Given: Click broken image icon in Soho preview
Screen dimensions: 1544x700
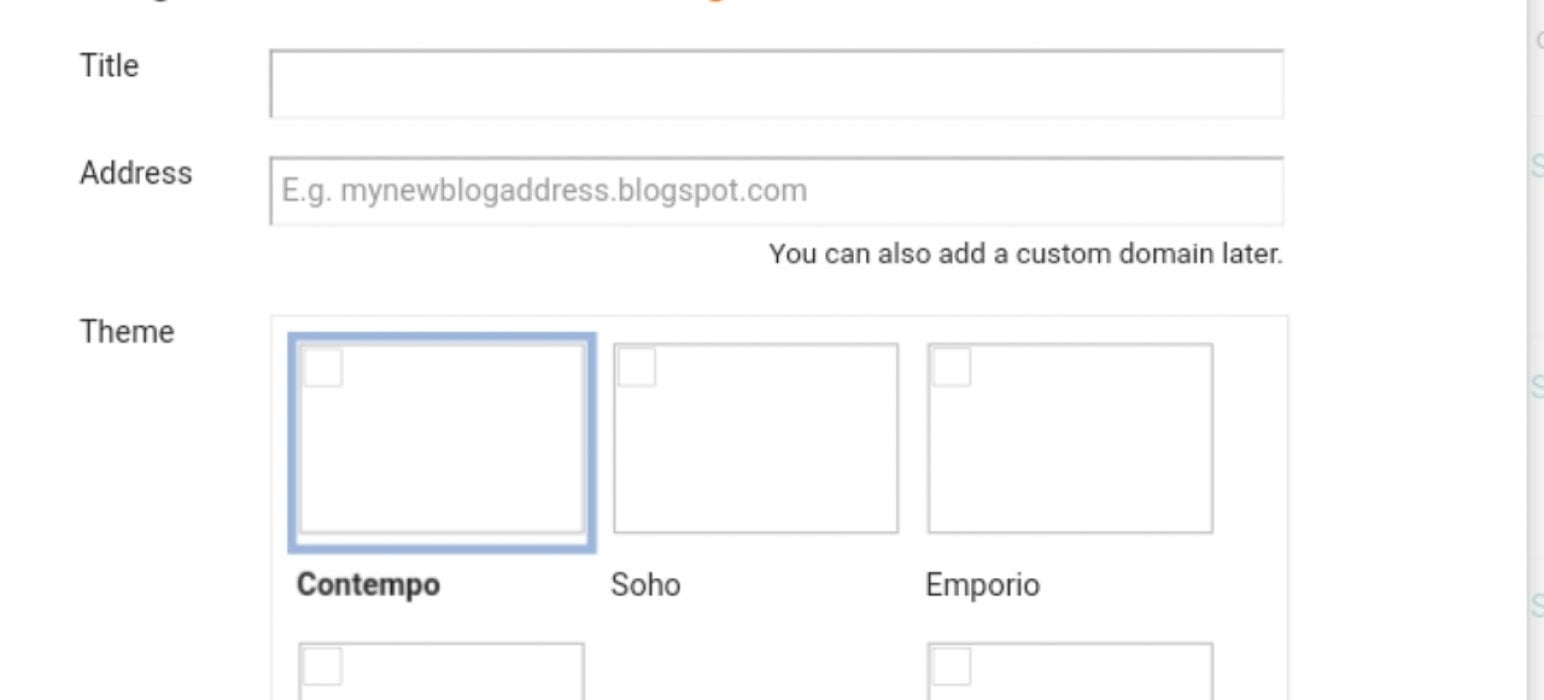Looking at the screenshot, I should point(637,367).
